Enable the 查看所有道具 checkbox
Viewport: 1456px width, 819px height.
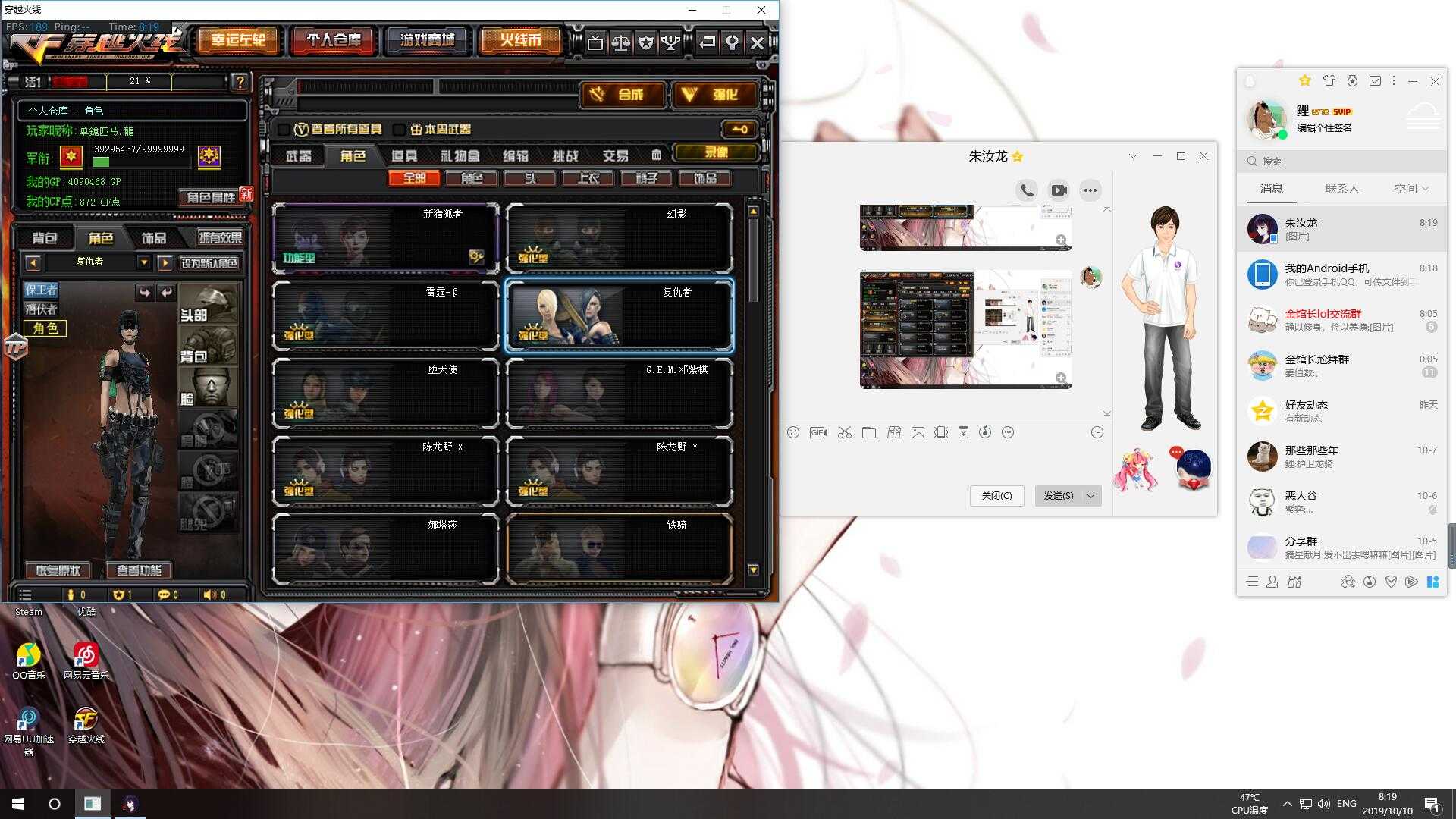[x=284, y=130]
